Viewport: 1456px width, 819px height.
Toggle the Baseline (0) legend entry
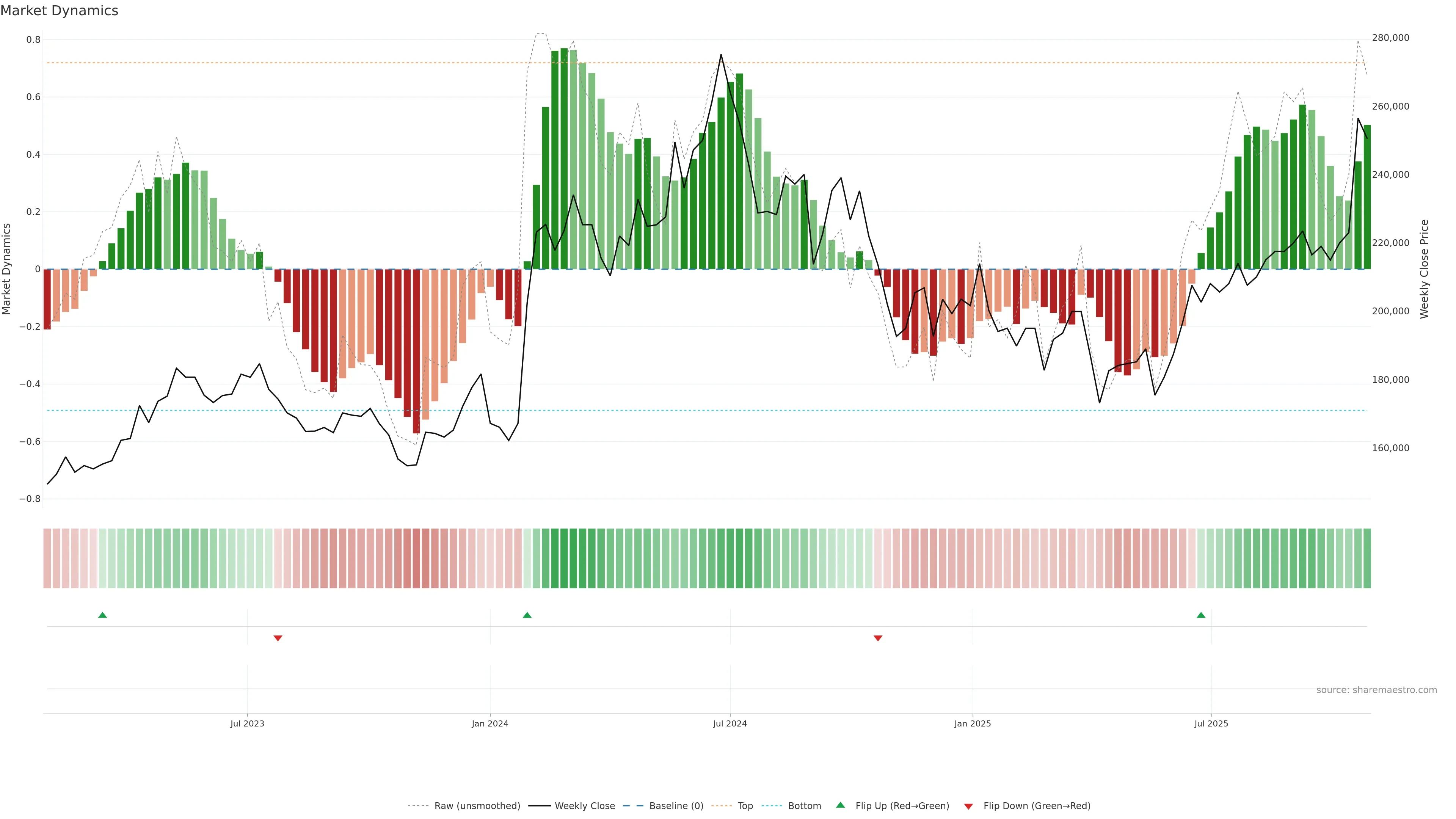tap(676, 805)
